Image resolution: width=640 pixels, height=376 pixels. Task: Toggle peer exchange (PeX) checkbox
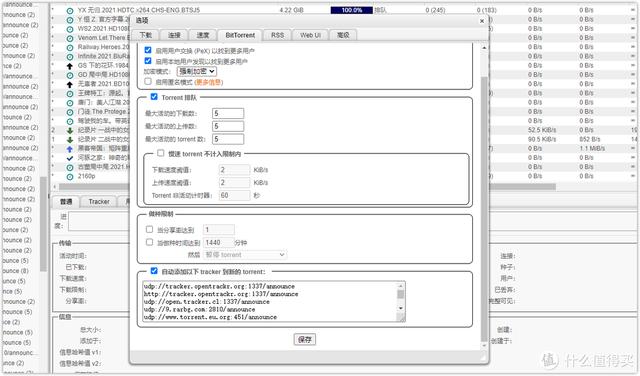click(148, 50)
